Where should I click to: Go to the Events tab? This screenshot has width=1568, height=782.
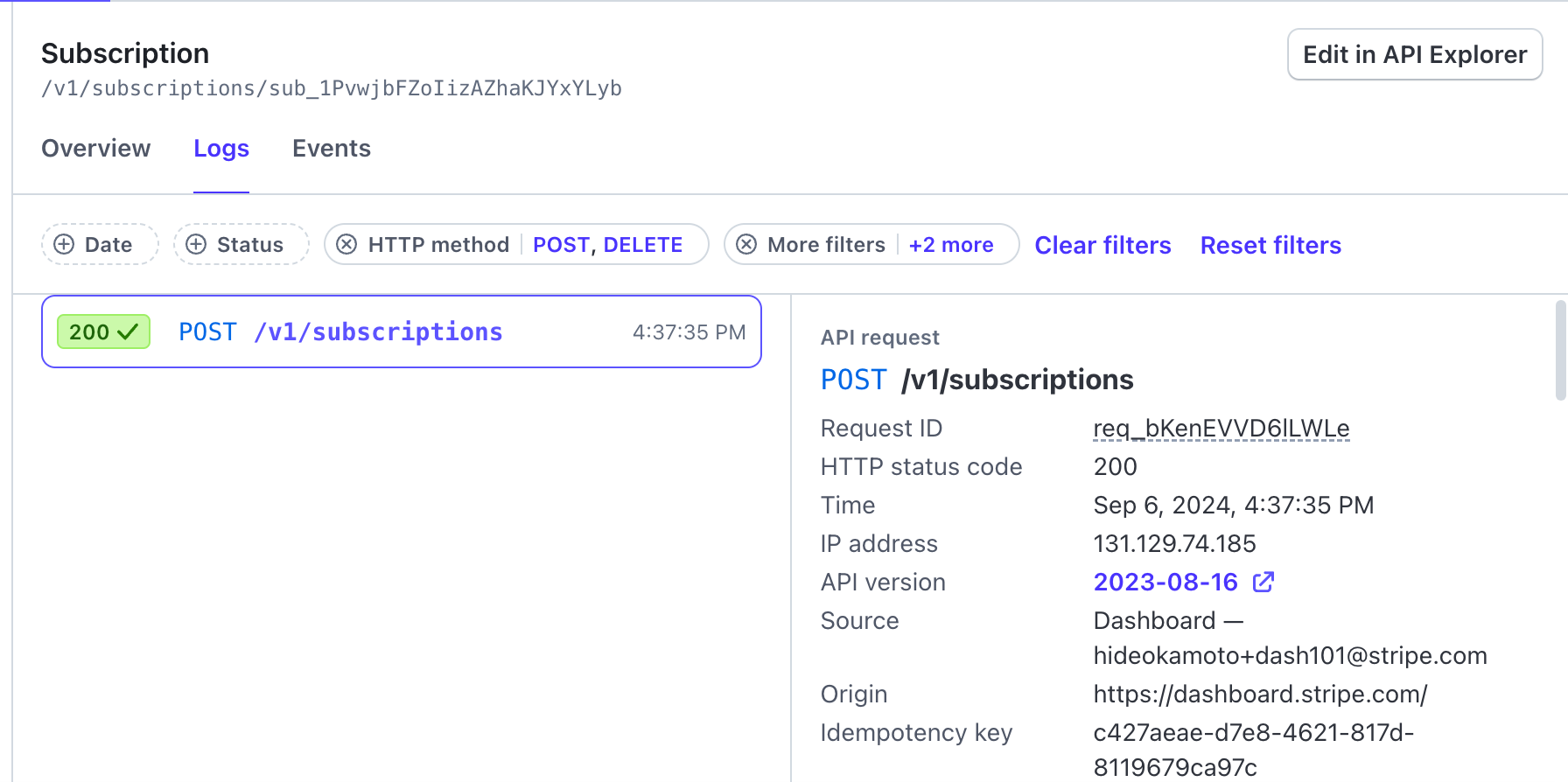(332, 149)
